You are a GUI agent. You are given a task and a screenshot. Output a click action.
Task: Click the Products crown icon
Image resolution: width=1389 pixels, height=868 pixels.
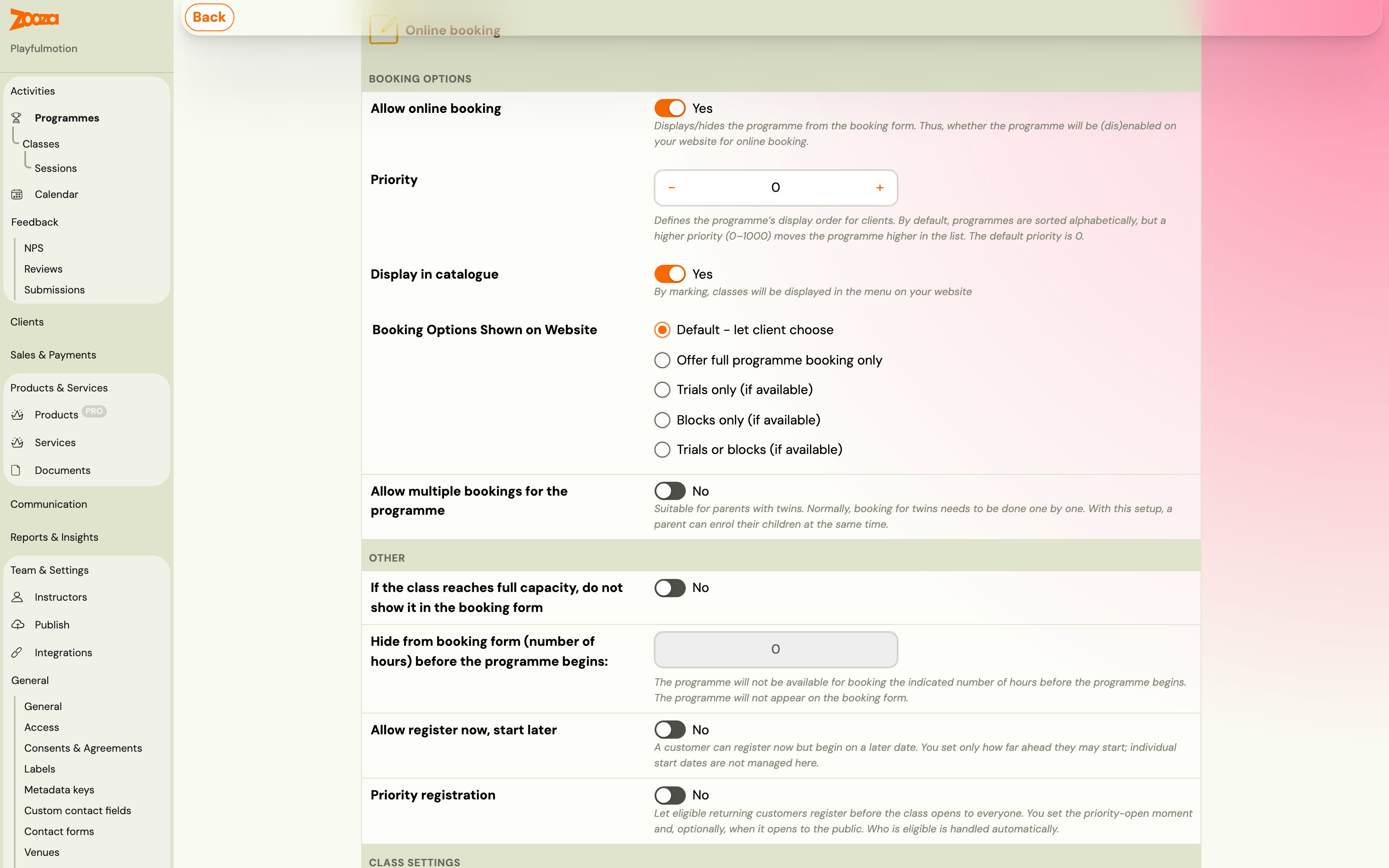click(17, 414)
